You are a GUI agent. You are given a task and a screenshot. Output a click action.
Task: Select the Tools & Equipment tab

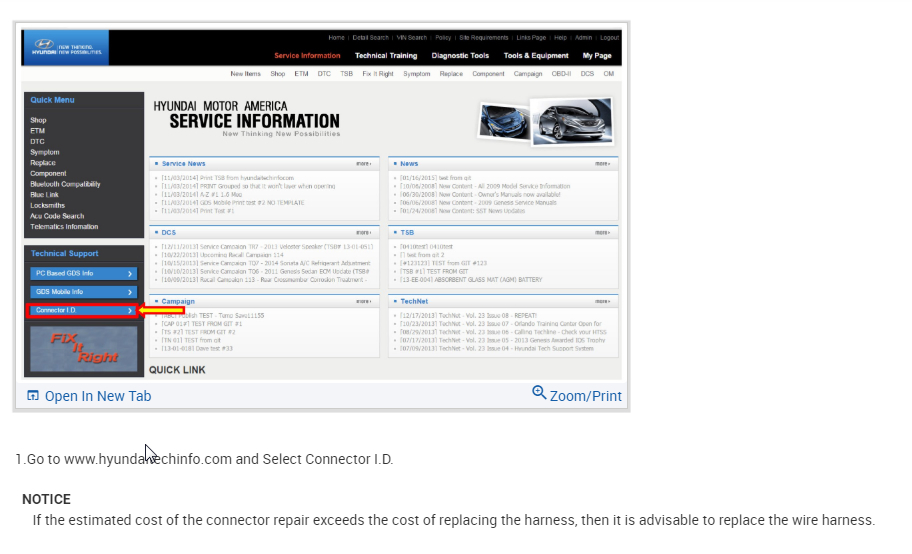[x=536, y=56]
